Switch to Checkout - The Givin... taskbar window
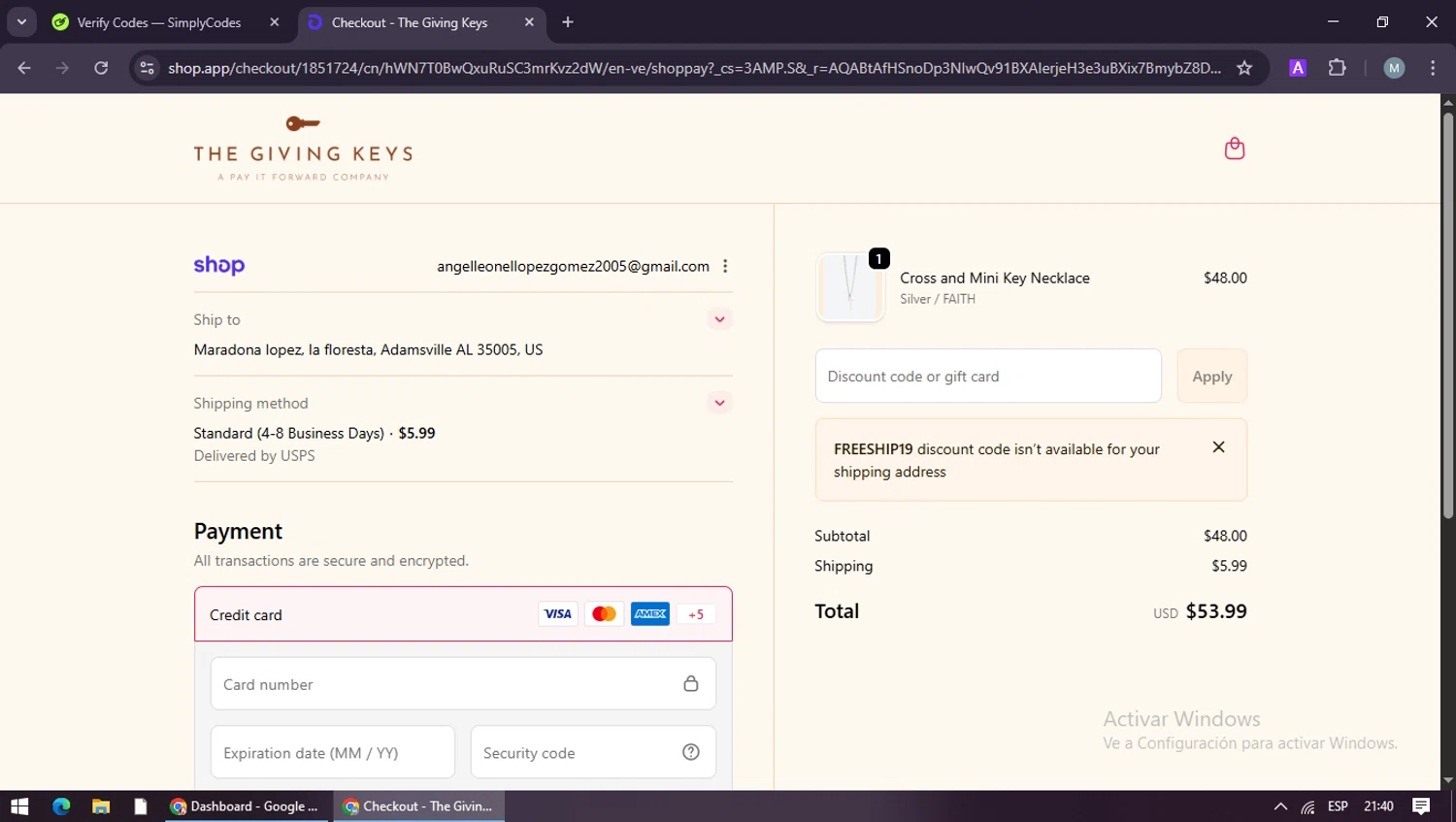Image resolution: width=1456 pixels, height=822 pixels. (419, 806)
